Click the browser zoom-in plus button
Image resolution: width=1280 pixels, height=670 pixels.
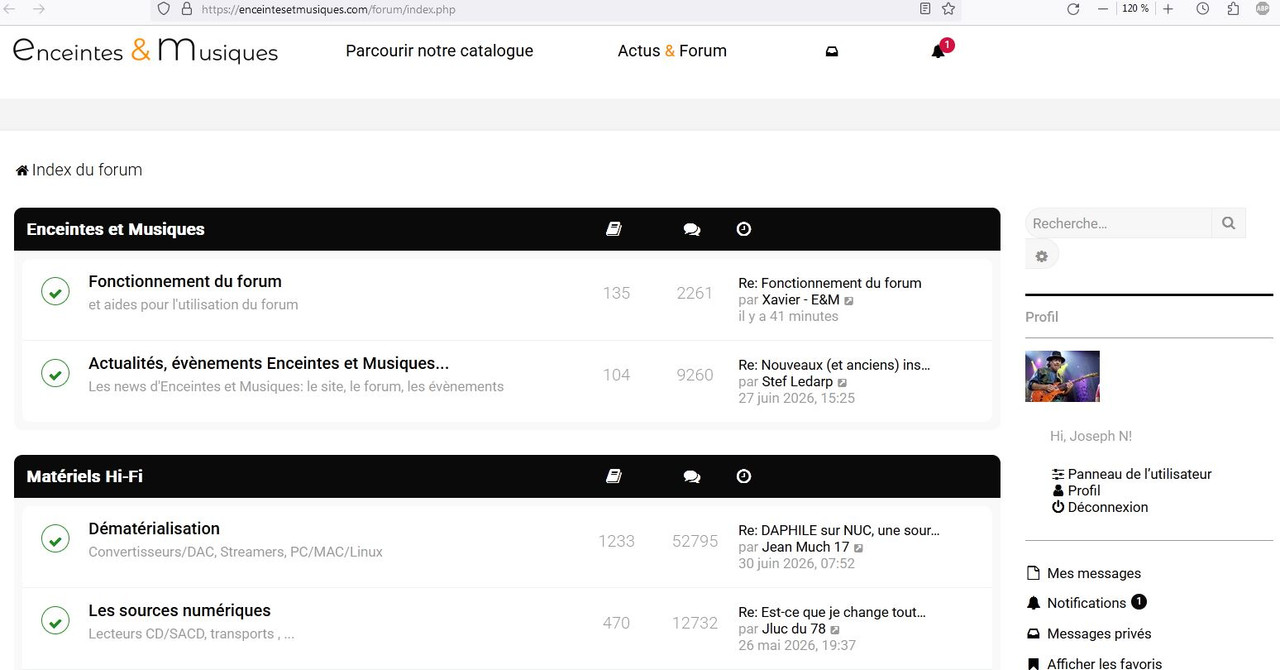(1168, 8)
